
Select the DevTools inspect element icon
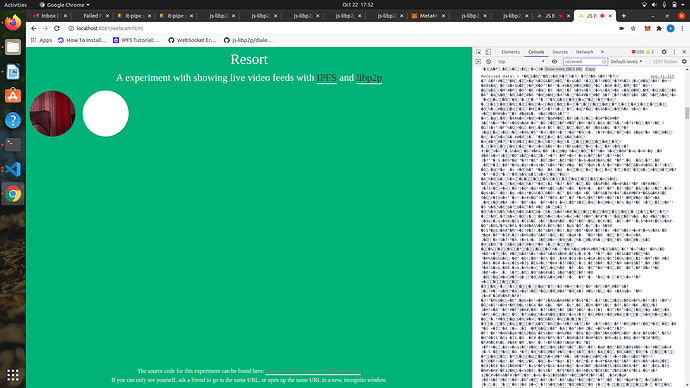pos(479,52)
